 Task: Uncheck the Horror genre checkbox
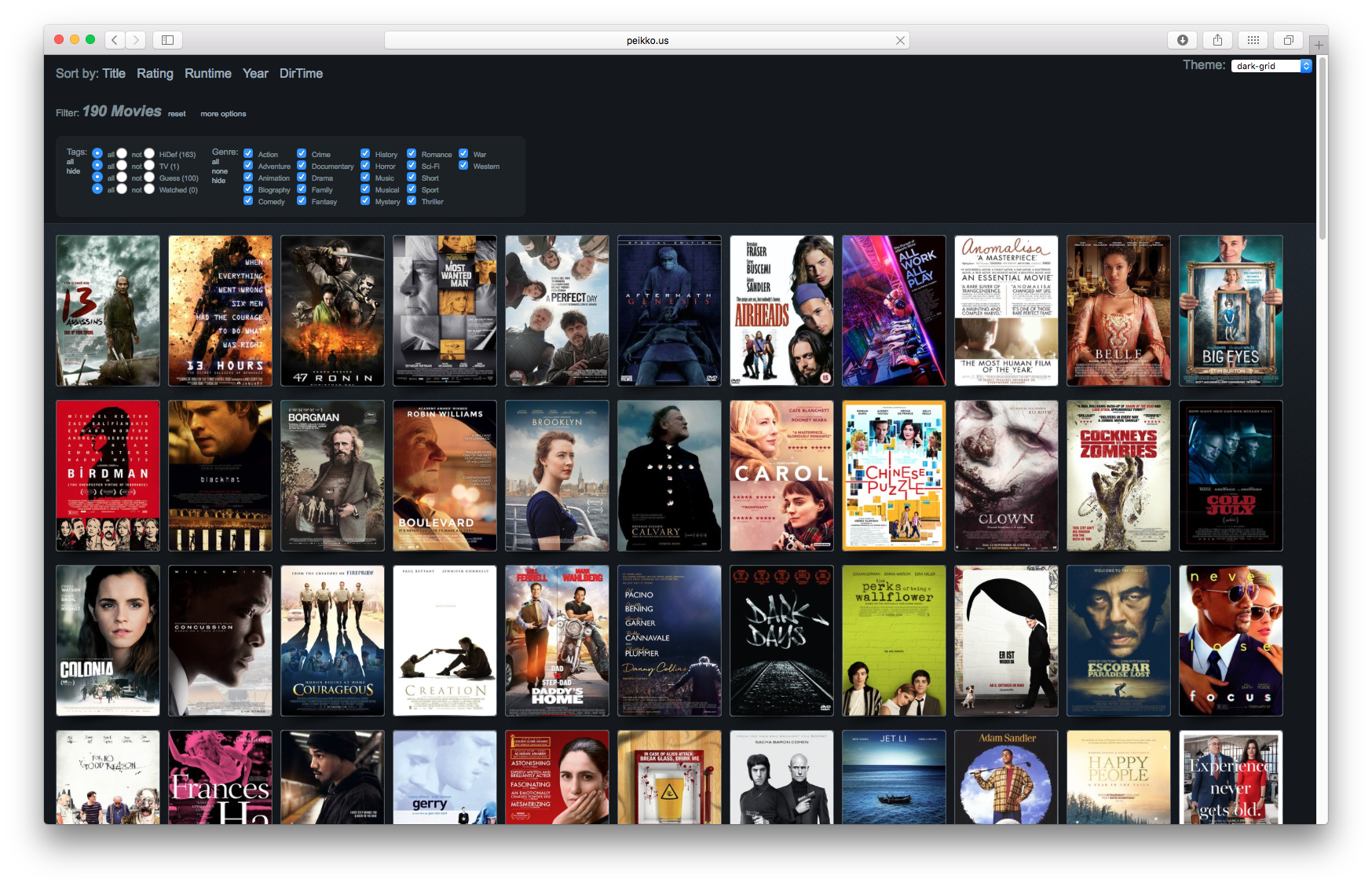(x=365, y=166)
